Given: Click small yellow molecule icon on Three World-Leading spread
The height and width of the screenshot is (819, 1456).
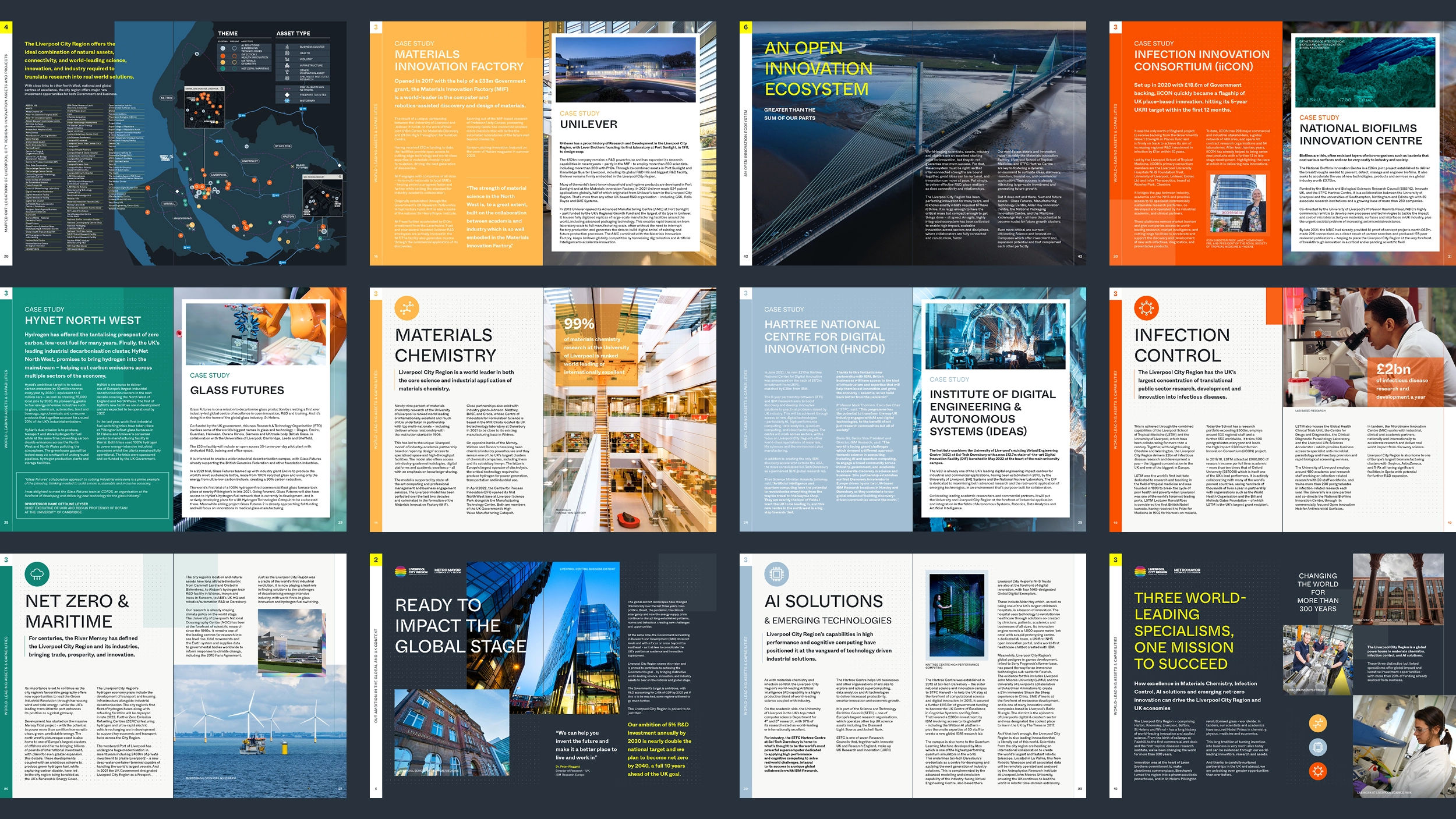Looking at the screenshot, I should [1318, 724].
